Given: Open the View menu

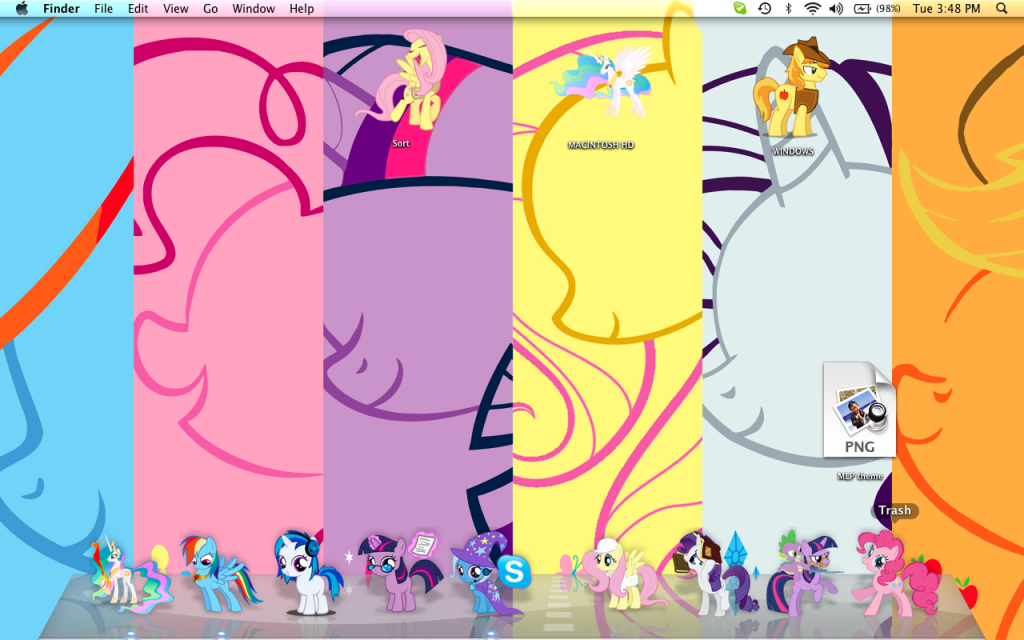Looking at the screenshot, I should coord(176,8).
